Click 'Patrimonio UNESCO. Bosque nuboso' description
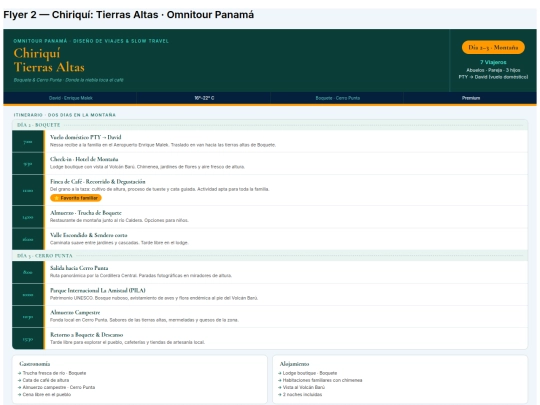 tap(154, 298)
